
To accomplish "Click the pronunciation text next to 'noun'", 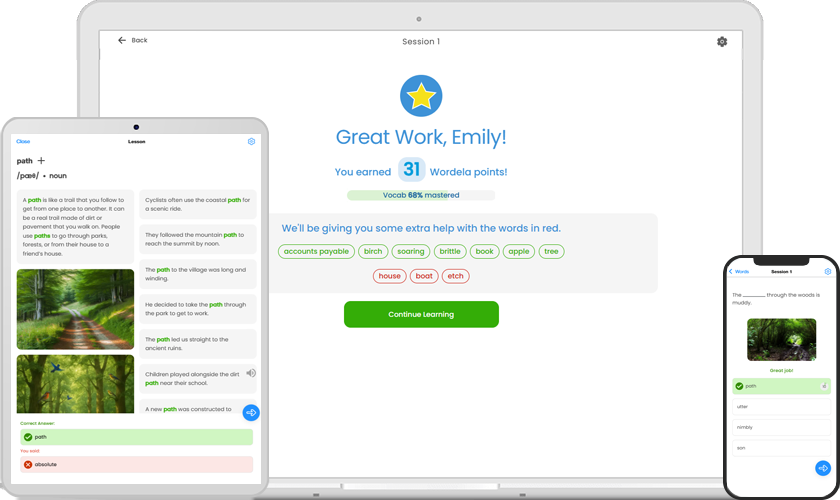I will [27, 176].
